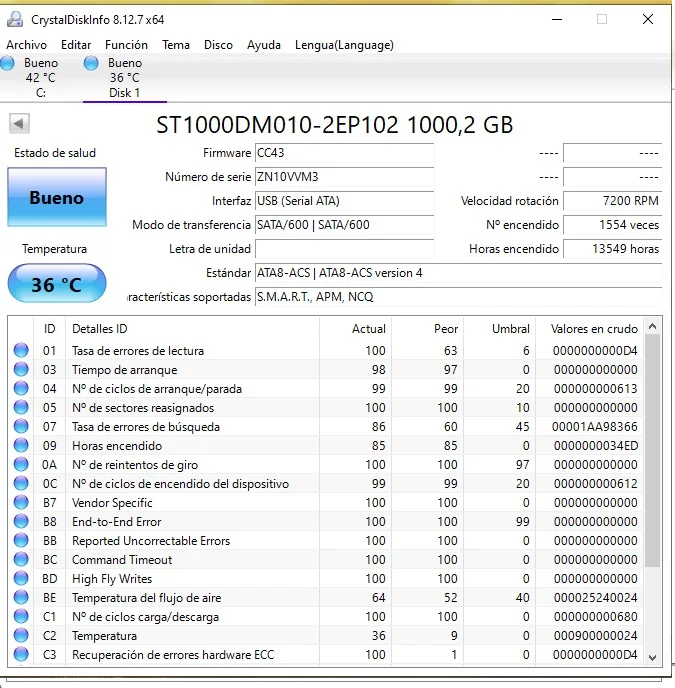
Task: Click status orb for ID 04 row
Action: click(x=21, y=388)
